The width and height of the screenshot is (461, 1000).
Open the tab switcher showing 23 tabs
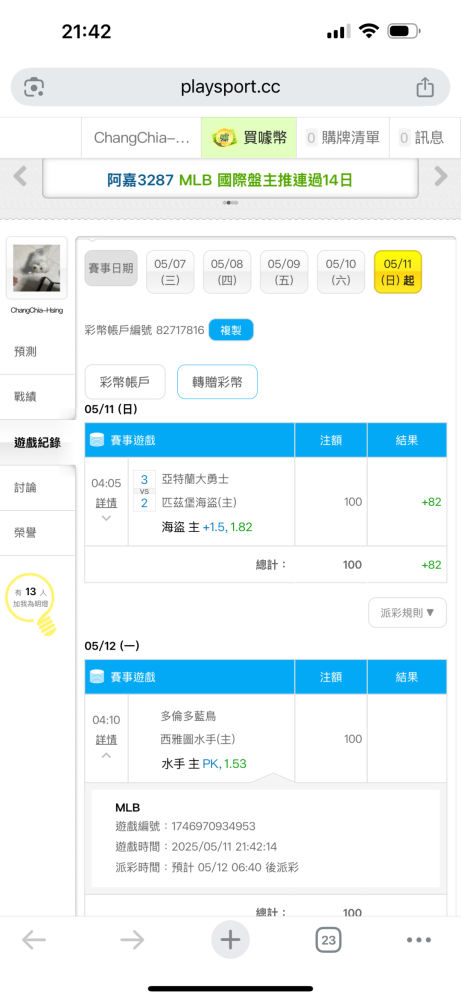coord(328,939)
